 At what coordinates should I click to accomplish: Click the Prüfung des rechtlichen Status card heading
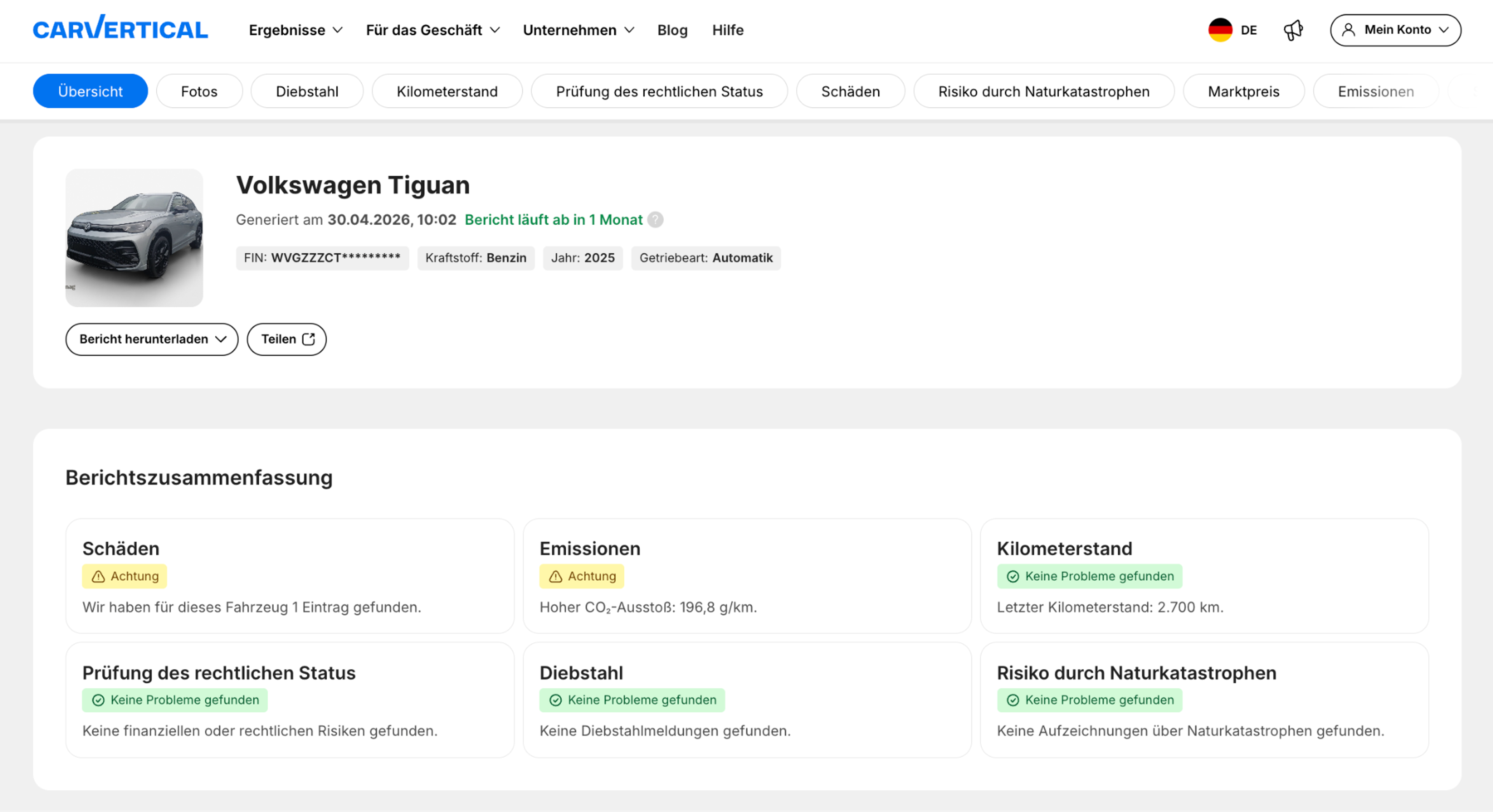point(219,673)
